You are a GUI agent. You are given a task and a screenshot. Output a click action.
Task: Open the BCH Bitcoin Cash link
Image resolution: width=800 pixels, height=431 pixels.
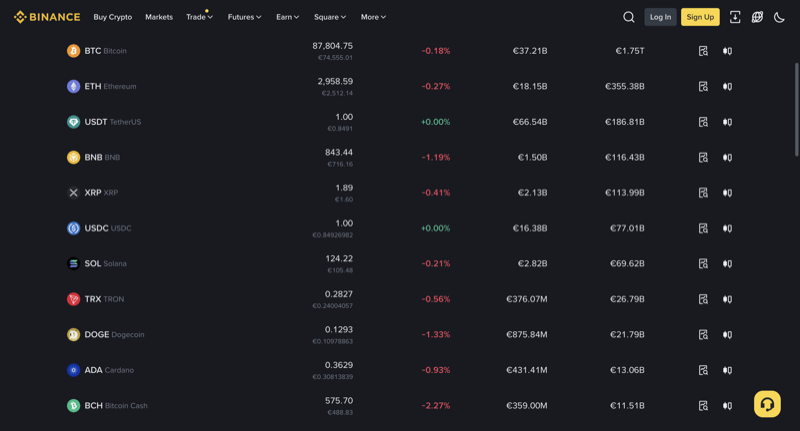coord(107,405)
